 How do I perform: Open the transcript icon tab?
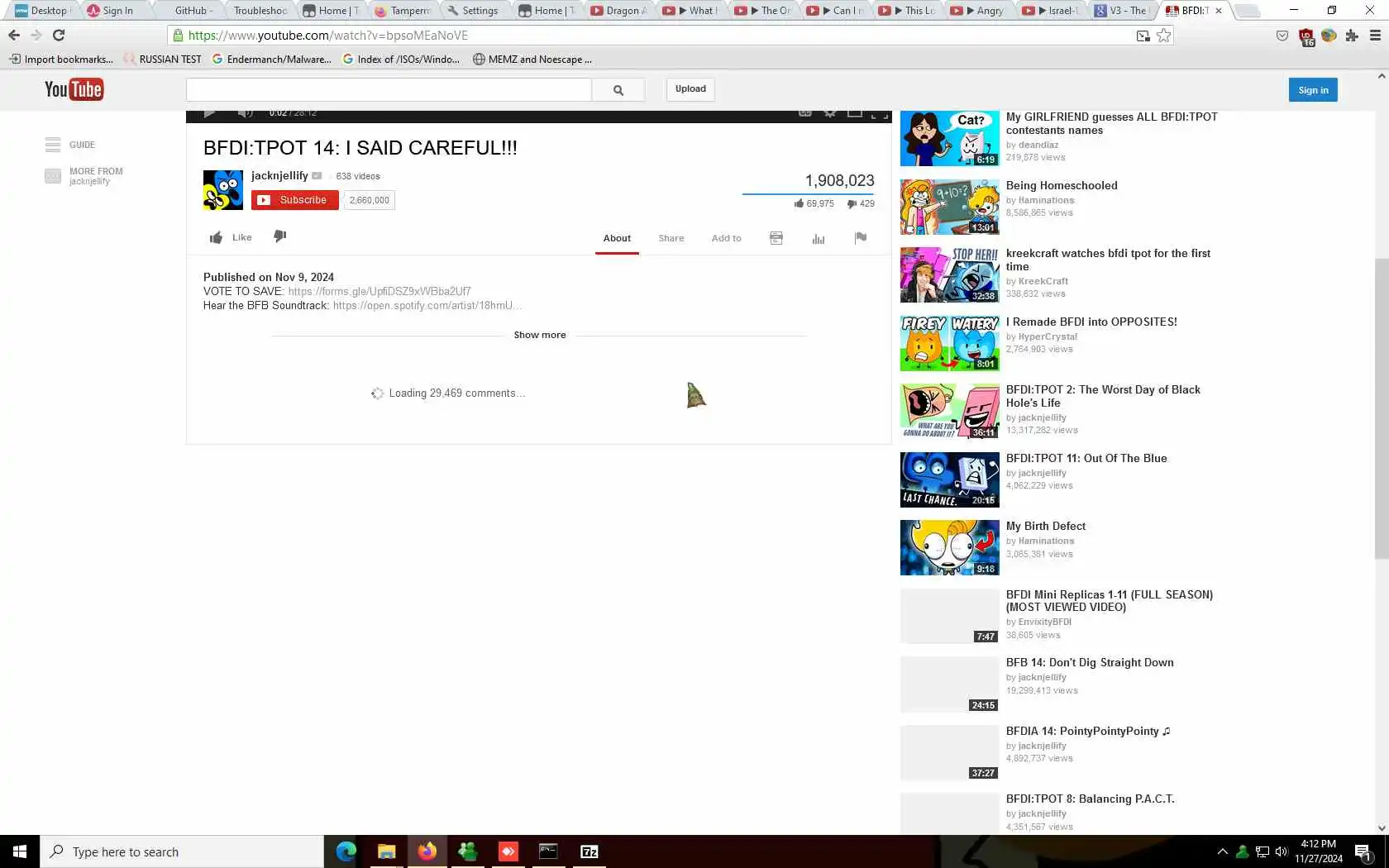(776, 238)
